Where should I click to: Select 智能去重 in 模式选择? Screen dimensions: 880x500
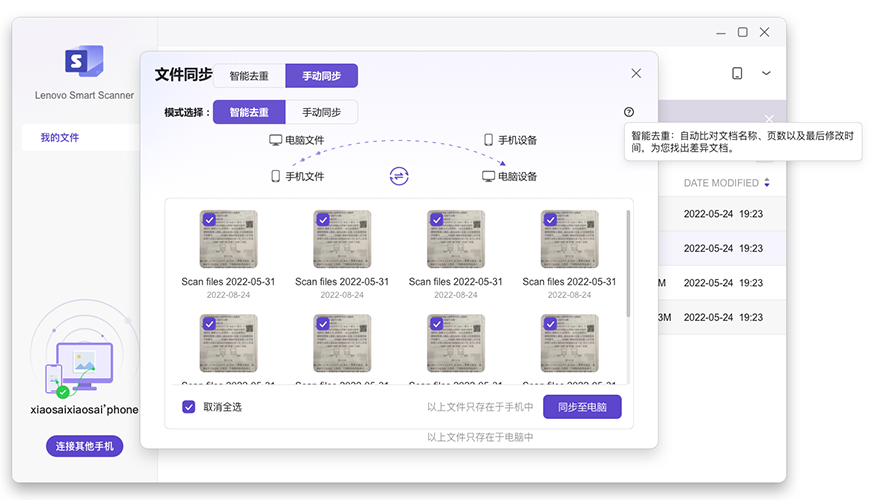(x=249, y=112)
